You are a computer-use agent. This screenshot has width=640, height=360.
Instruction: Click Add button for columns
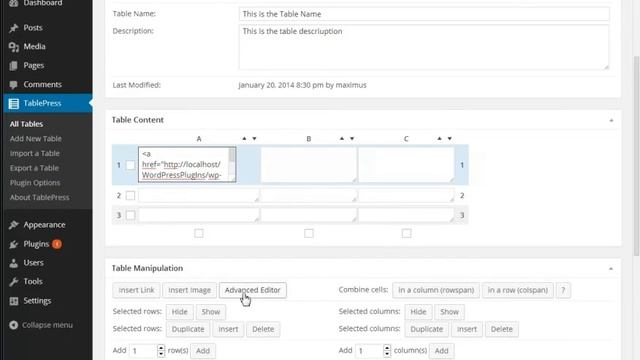tap(441, 351)
